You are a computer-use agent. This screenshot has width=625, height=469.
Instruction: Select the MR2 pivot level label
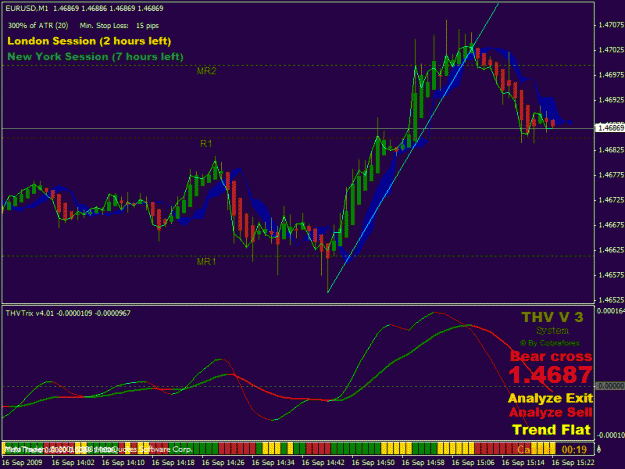click(206, 71)
